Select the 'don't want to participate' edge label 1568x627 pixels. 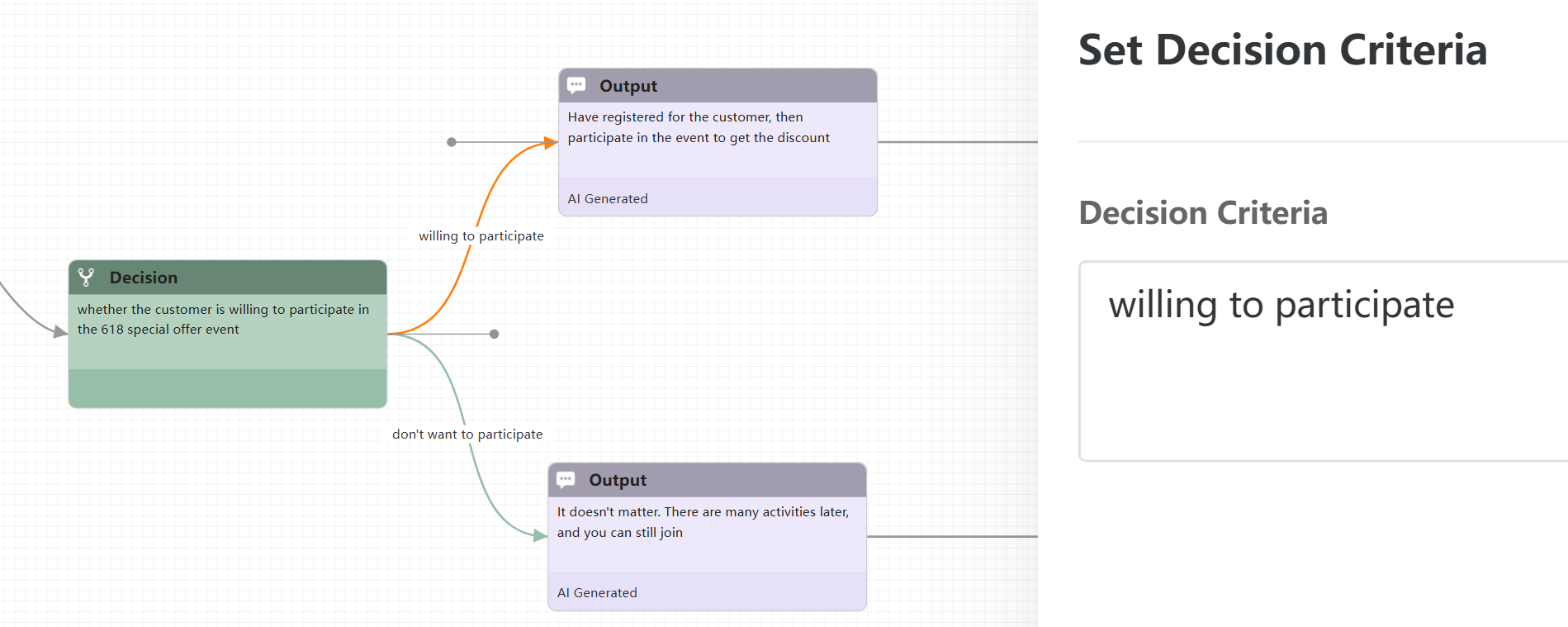click(x=467, y=435)
